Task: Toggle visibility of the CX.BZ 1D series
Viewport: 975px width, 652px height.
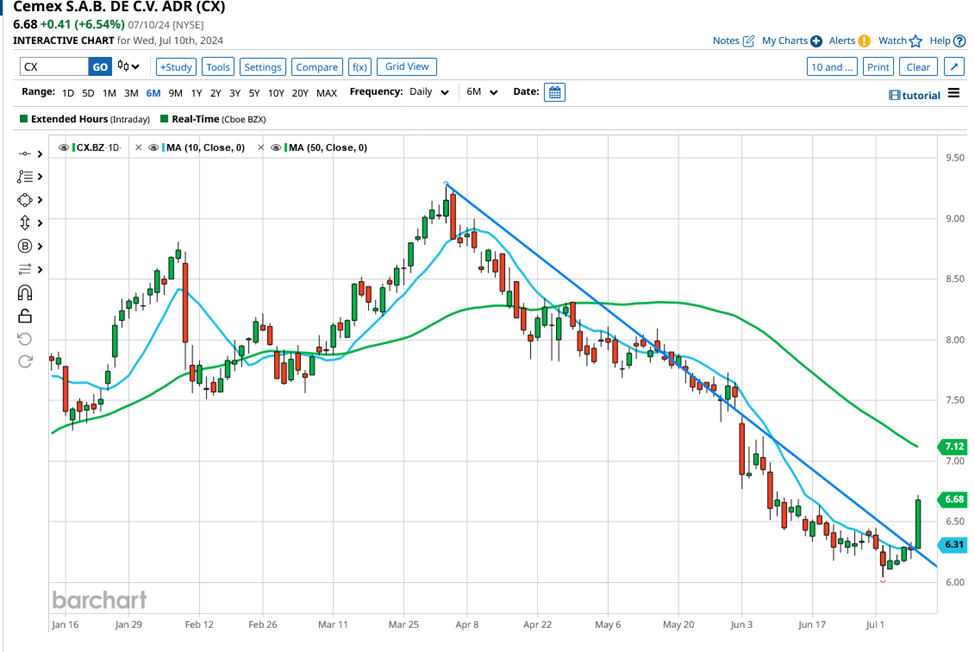Action: [x=64, y=147]
